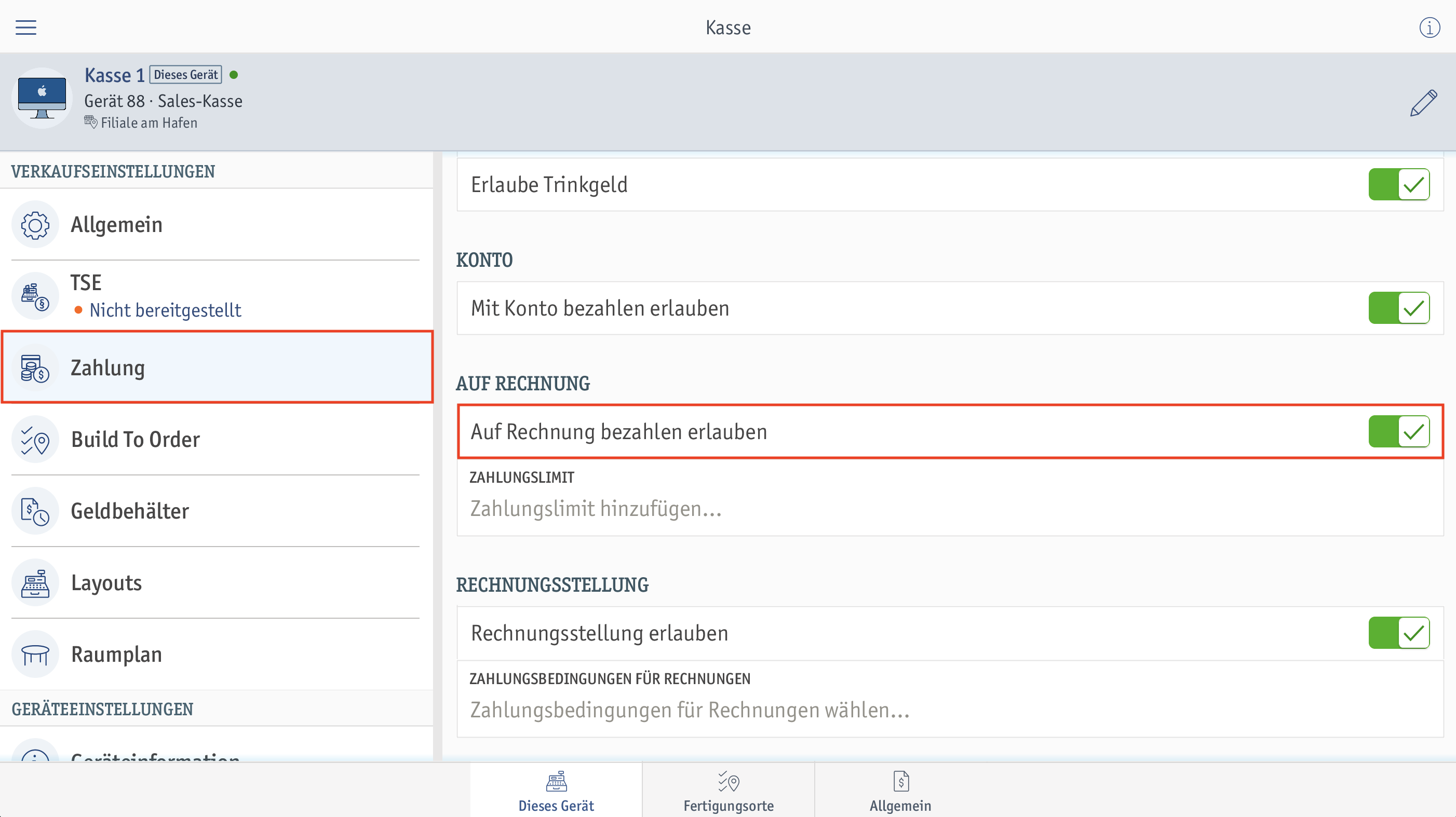Click the RECHNUNGSSTELLUNG section heading

552,585
